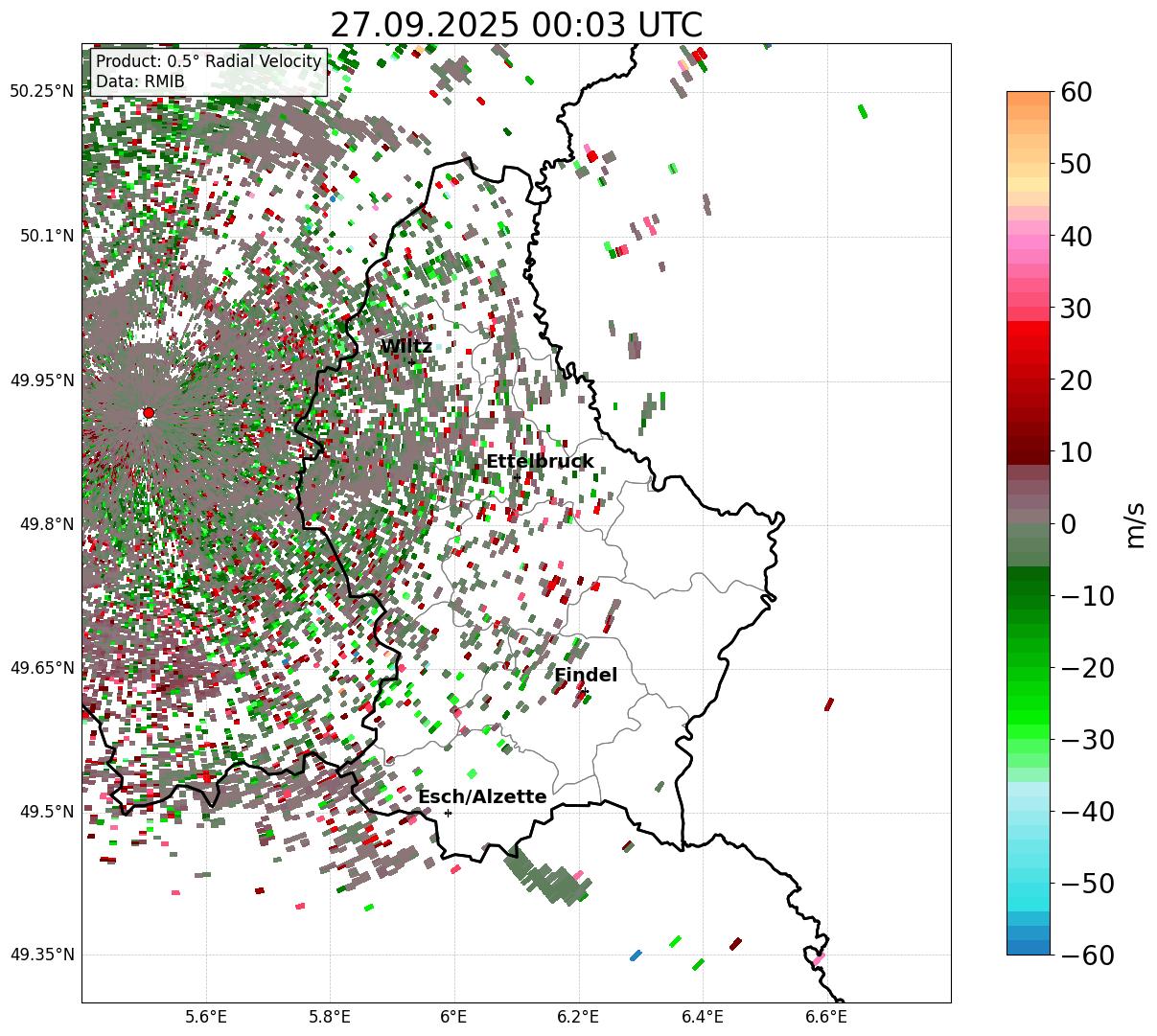Click 'Product: 0.5° Radial Velocity' label
The width and height of the screenshot is (1157, 1036).
[x=209, y=62]
